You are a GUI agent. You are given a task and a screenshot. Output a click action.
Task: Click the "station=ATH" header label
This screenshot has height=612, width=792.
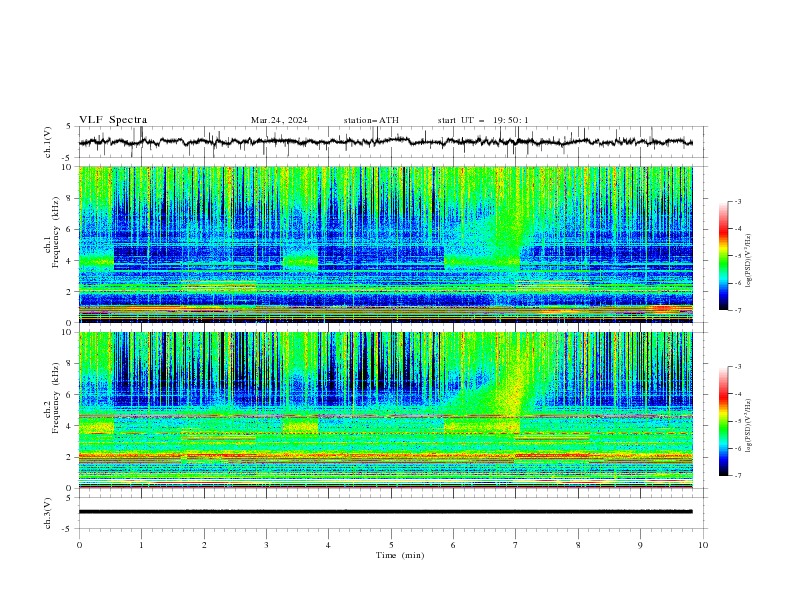(x=371, y=120)
